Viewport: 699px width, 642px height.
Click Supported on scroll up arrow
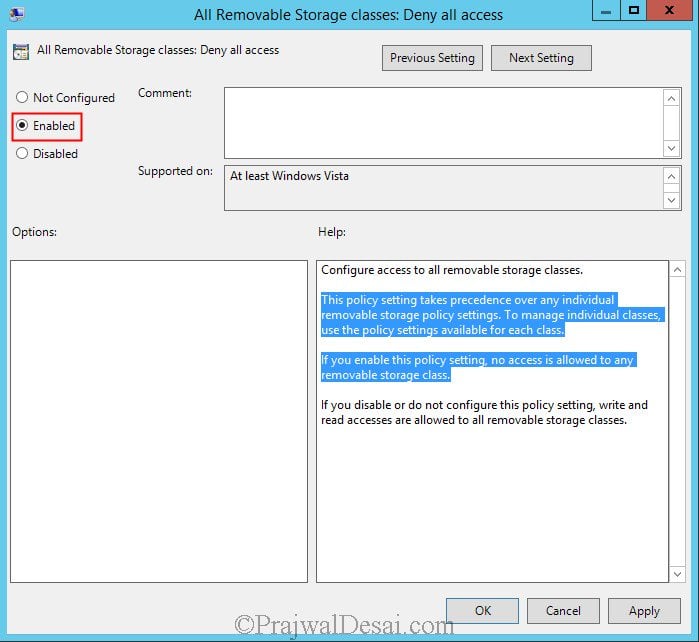click(671, 177)
